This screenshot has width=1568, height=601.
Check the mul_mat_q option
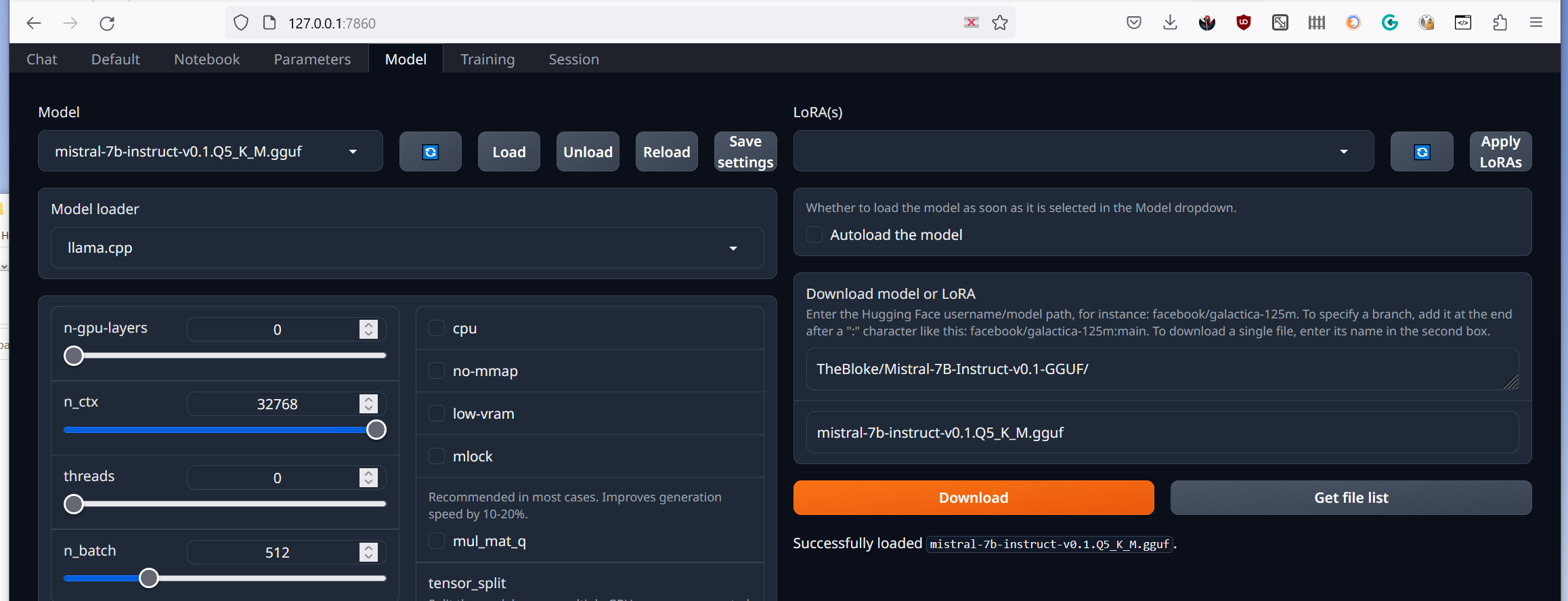[x=437, y=541]
